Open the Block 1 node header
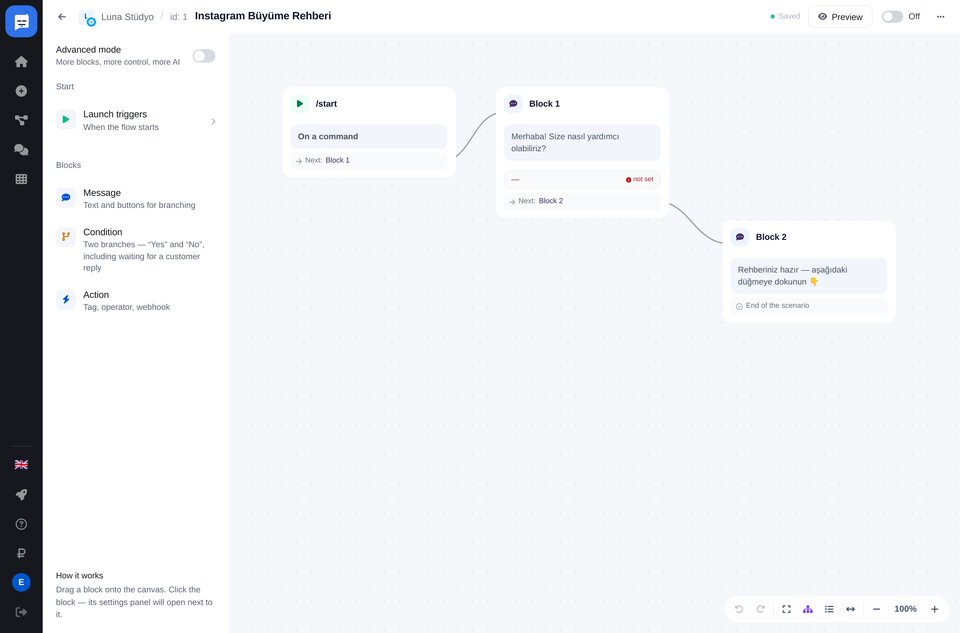 click(x=582, y=103)
